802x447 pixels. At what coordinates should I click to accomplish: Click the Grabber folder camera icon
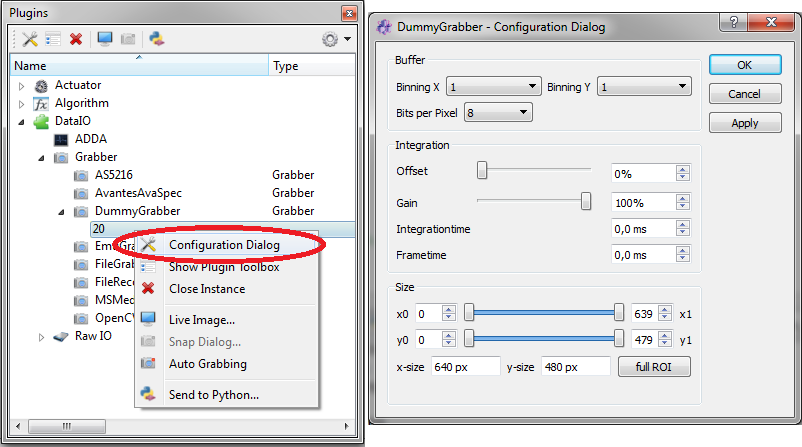[x=61, y=158]
